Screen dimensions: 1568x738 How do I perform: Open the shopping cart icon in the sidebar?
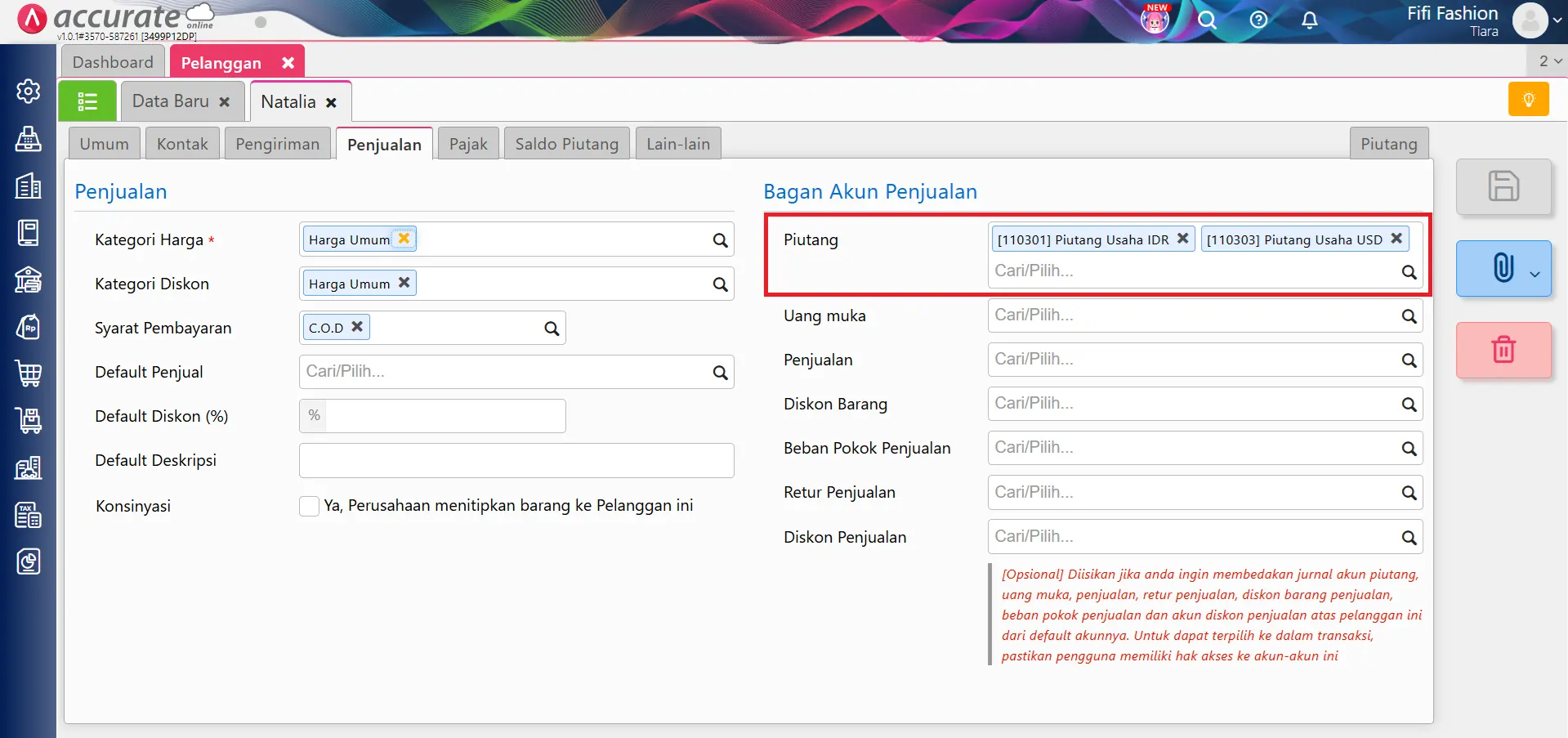[x=29, y=373]
